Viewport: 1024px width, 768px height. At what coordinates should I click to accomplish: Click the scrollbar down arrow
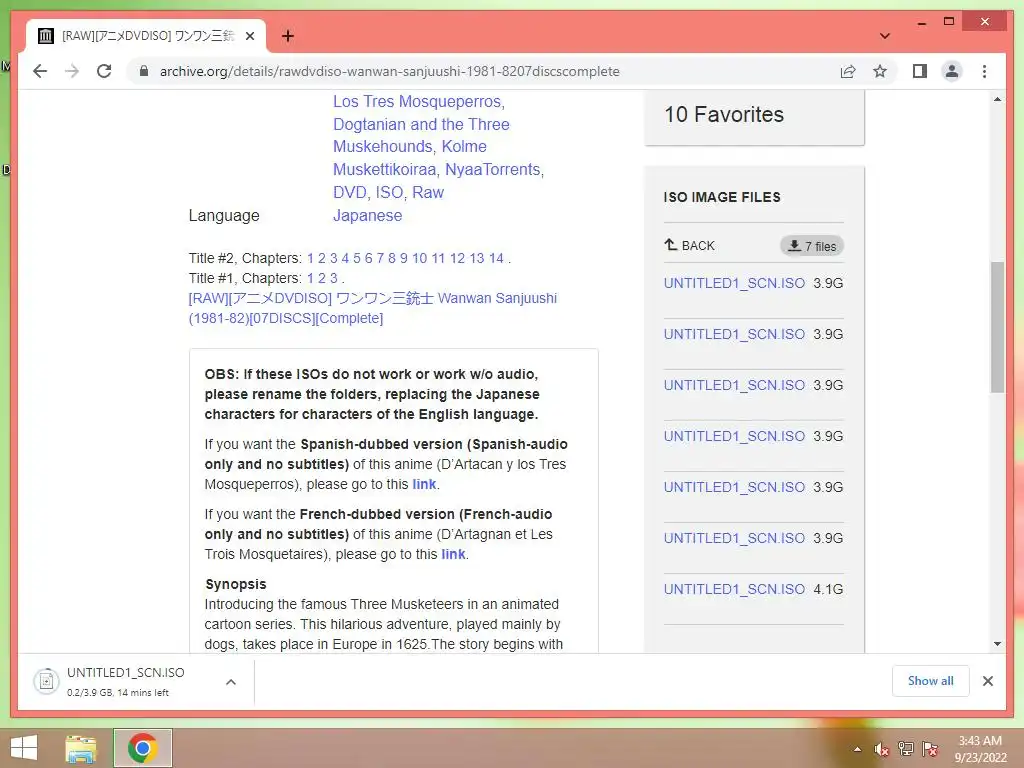point(997,644)
